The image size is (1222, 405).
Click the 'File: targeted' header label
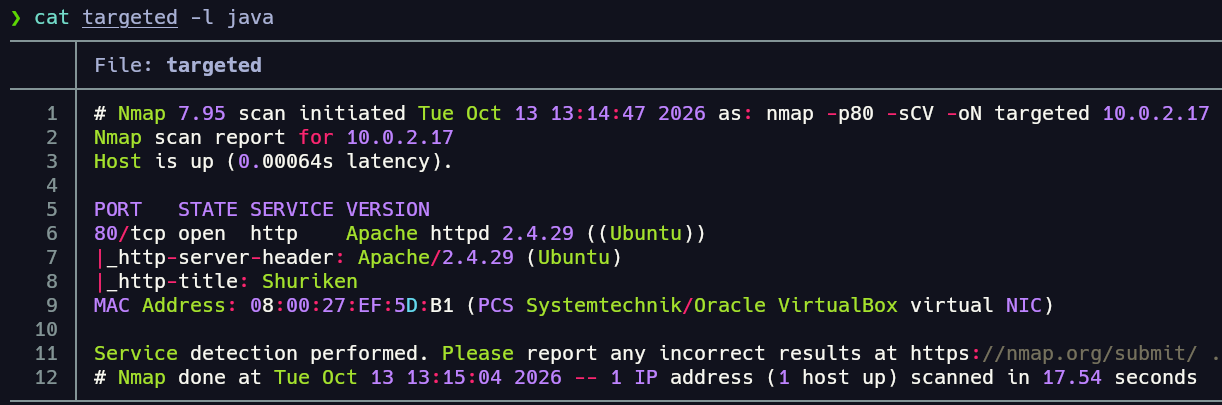(178, 65)
